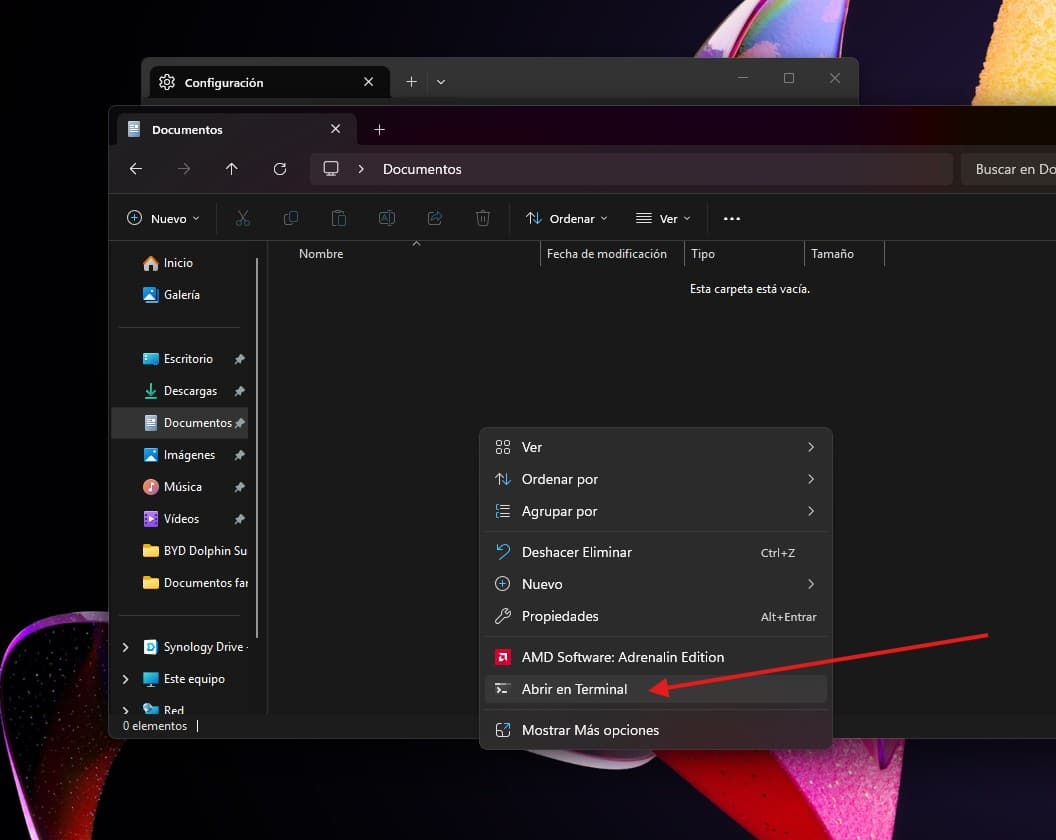Go up one folder level

[232, 169]
